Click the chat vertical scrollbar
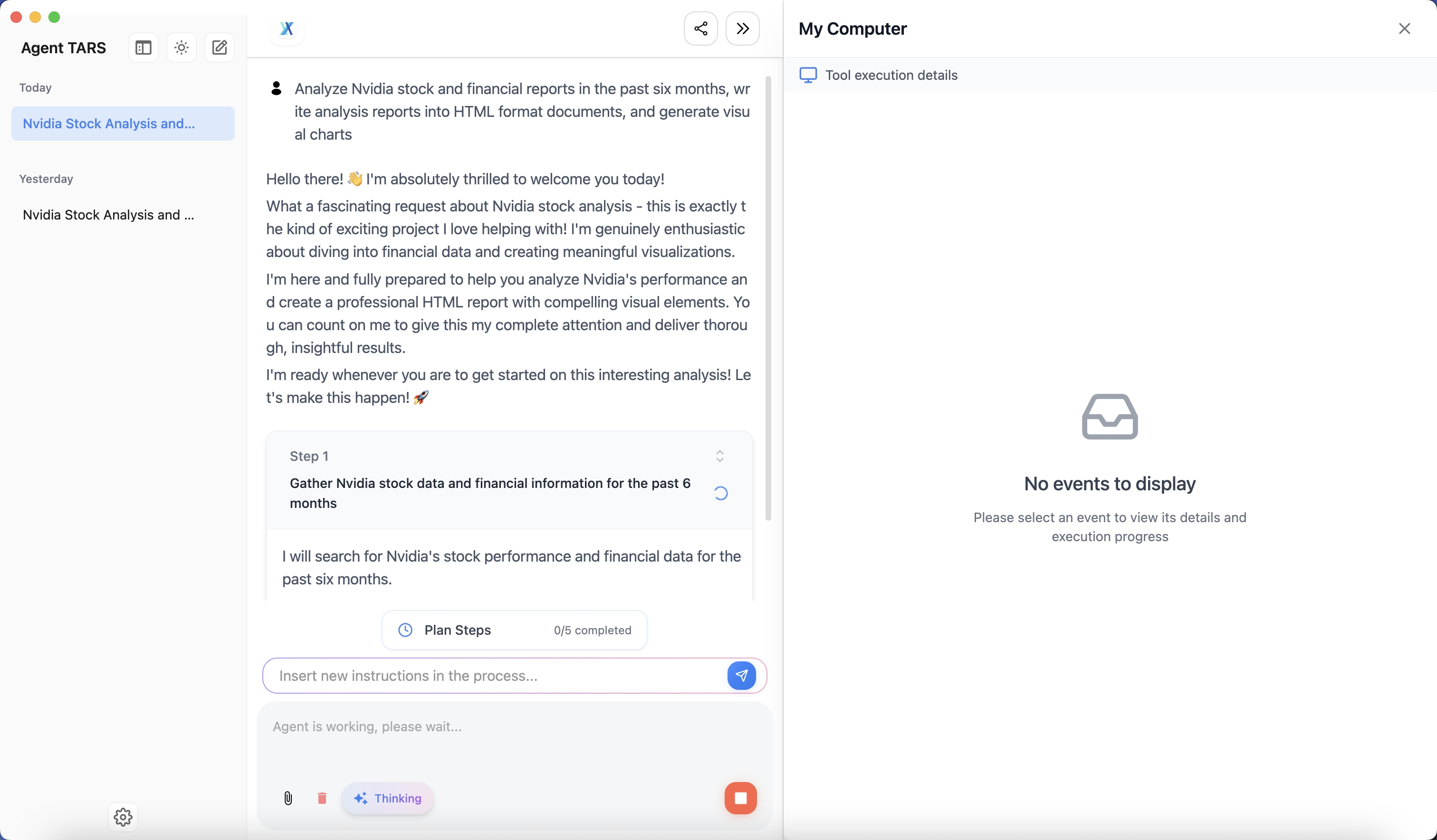 pyautogui.click(x=768, y=298)
